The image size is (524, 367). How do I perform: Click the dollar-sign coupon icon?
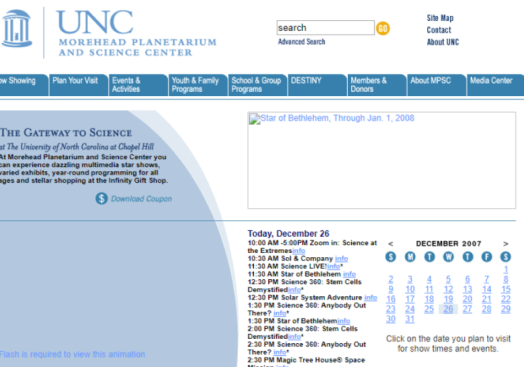(101, 199)
